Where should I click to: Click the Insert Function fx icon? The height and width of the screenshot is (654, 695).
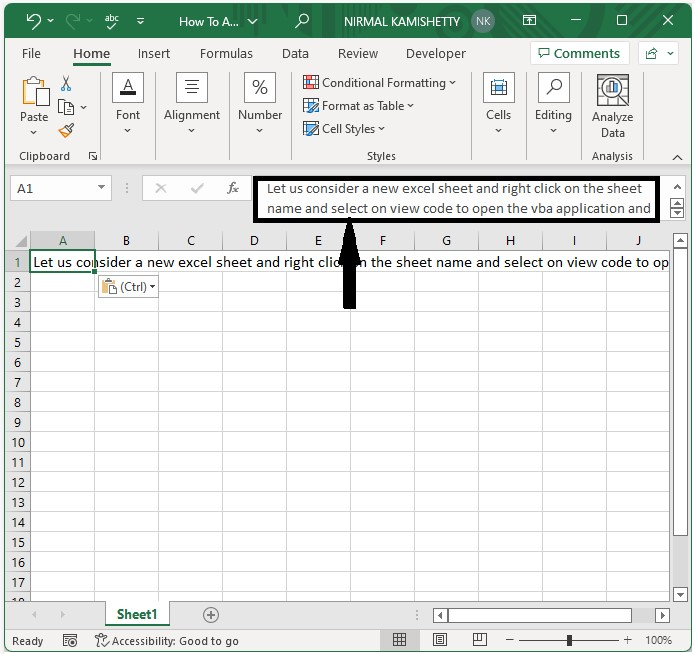pyautogui.click(x=233, y=188)
